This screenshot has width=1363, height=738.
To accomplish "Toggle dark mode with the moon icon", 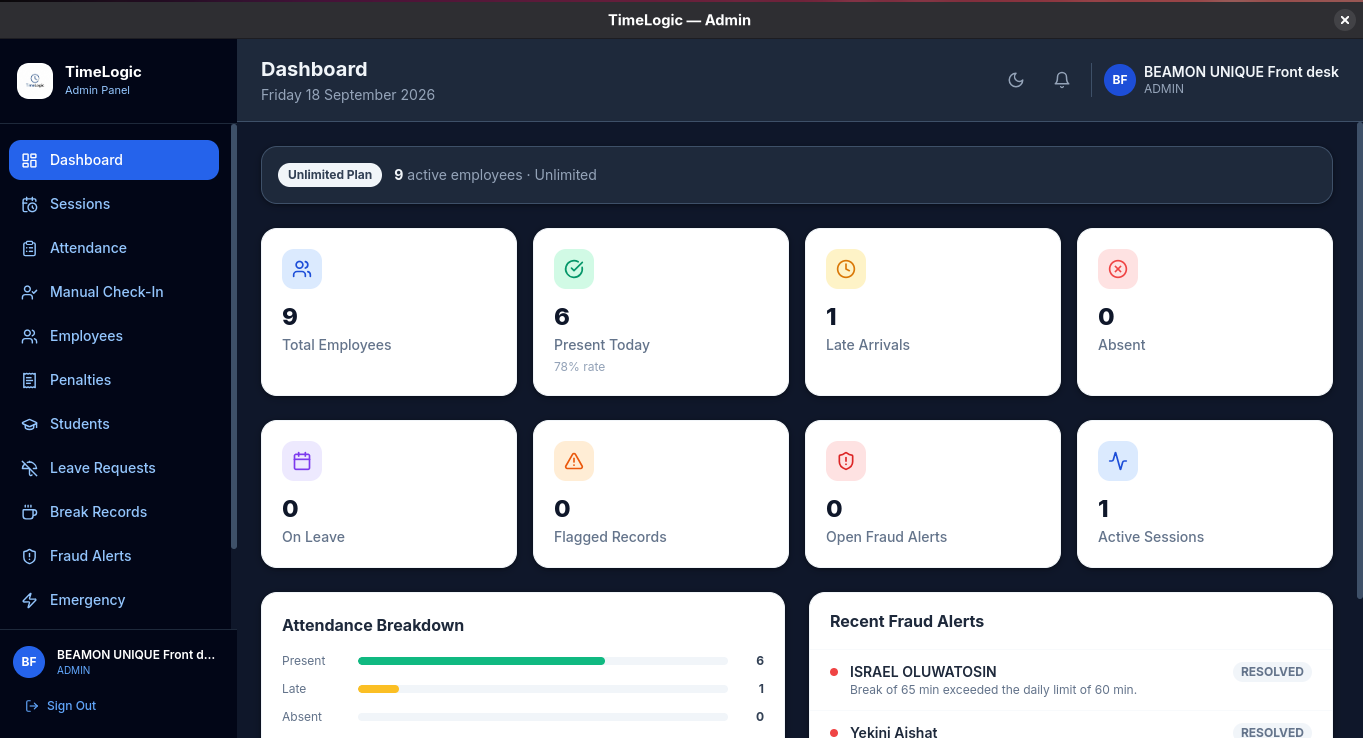I will [x=1016, y=80].
